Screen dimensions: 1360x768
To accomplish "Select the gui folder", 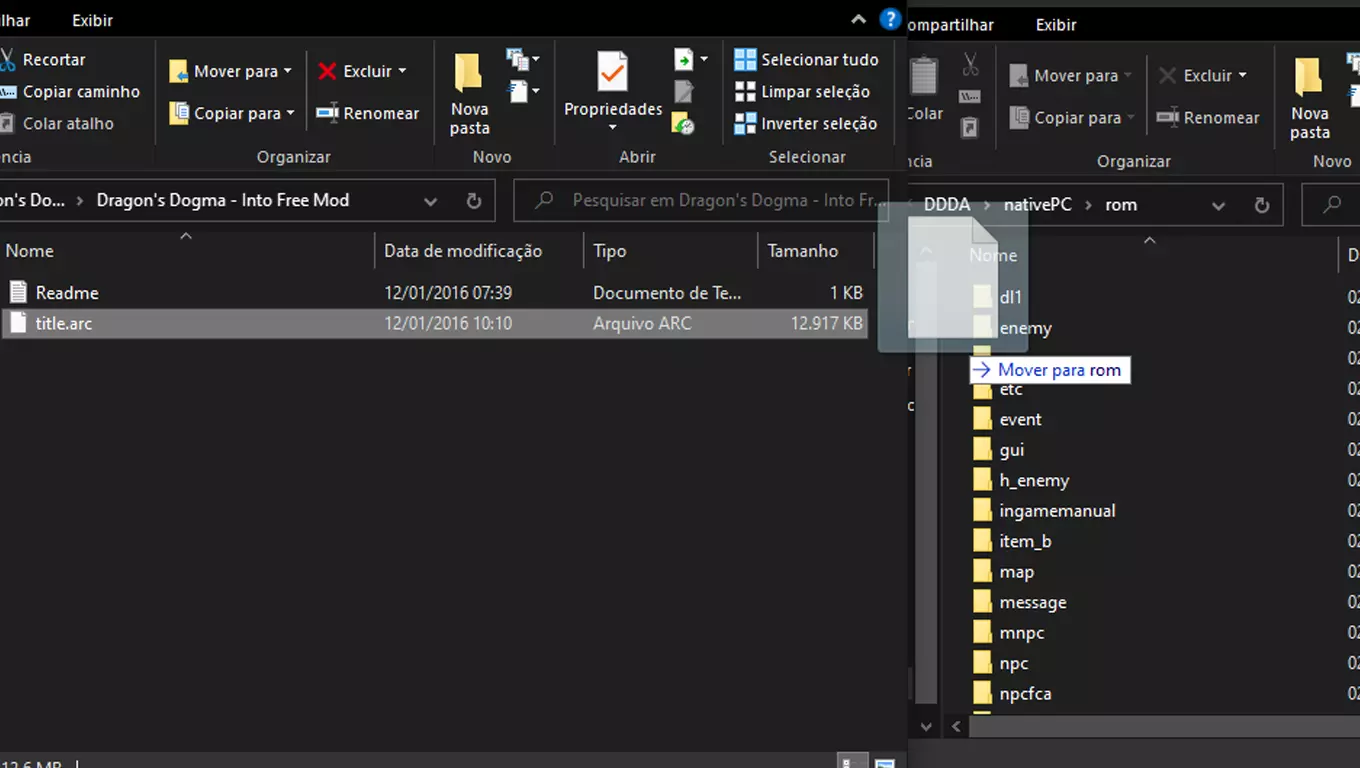I will 1012,450.
